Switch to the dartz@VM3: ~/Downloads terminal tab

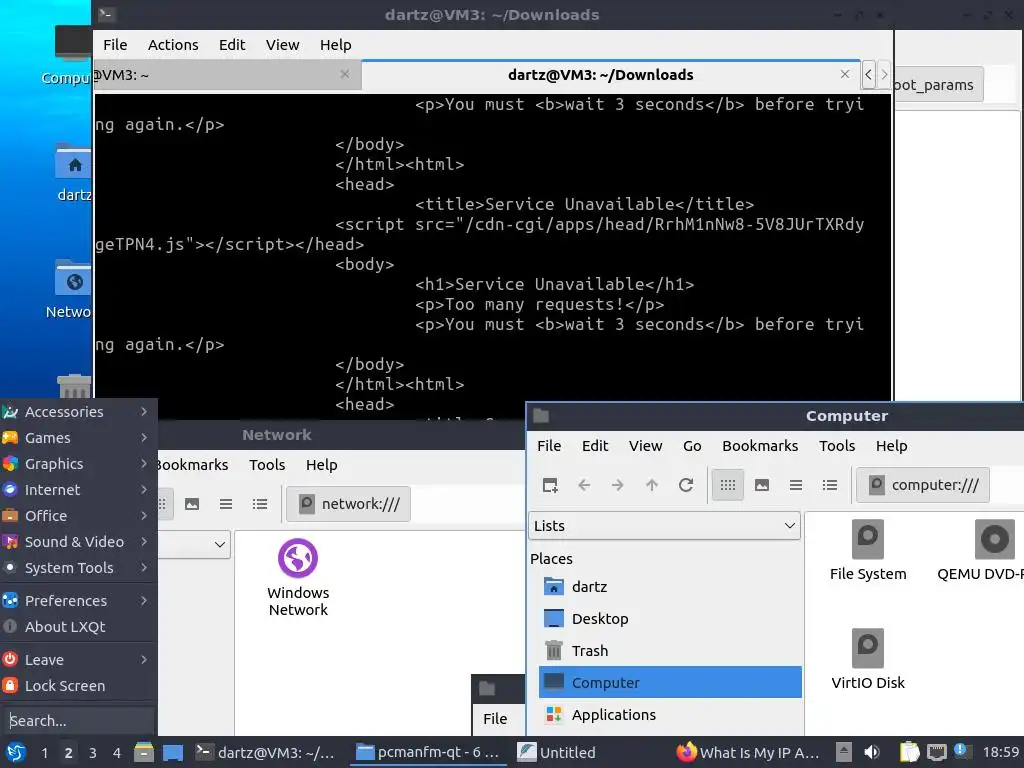600,75
